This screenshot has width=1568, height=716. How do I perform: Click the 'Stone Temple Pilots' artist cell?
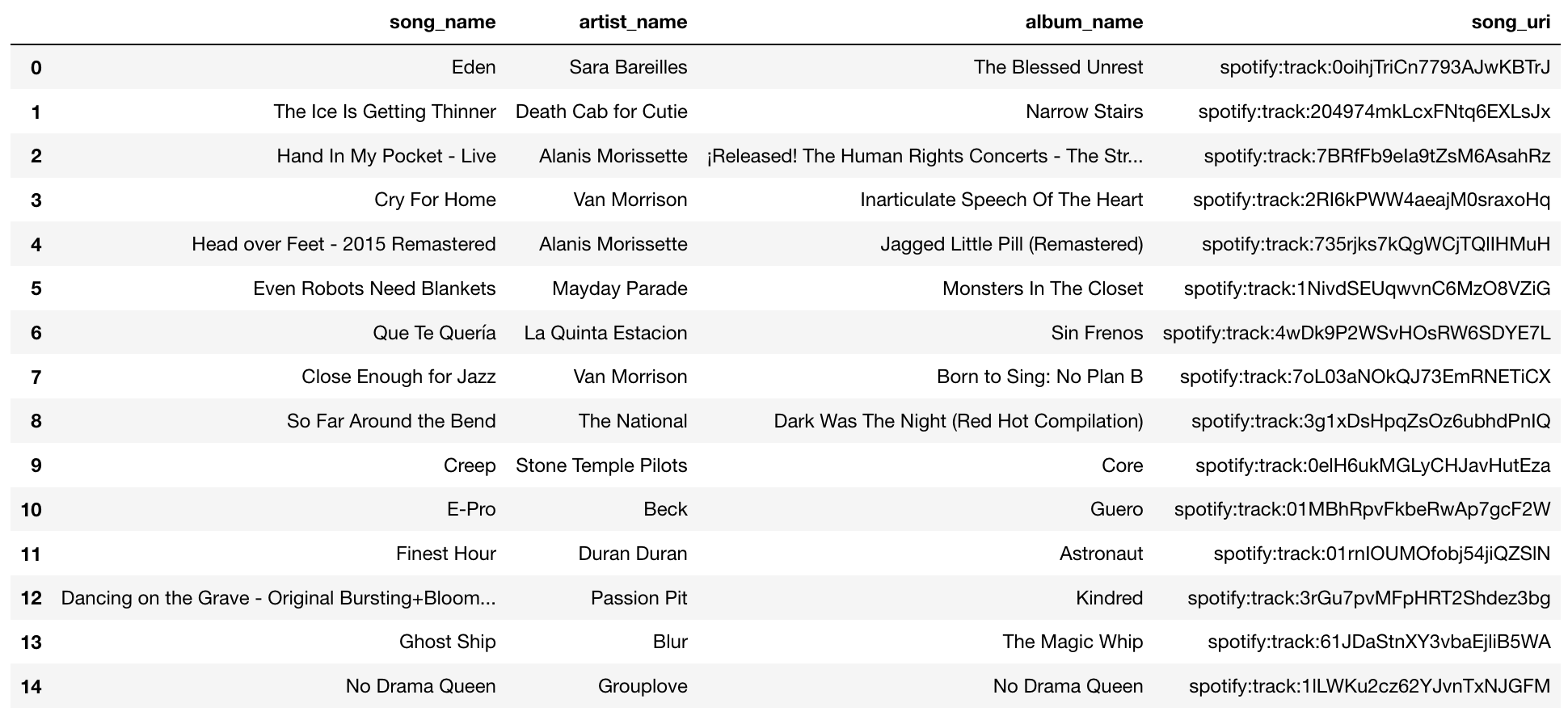point(601,465)
